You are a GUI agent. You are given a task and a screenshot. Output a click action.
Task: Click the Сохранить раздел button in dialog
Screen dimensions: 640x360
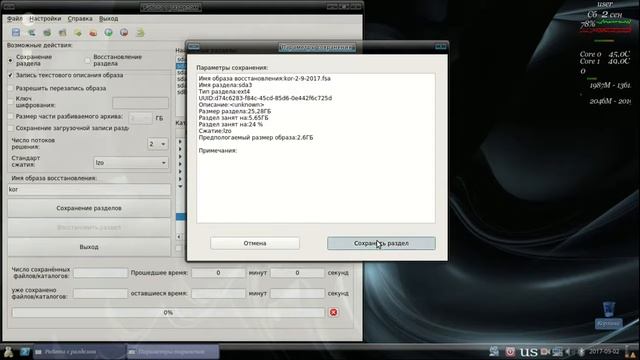coord(381,243)
